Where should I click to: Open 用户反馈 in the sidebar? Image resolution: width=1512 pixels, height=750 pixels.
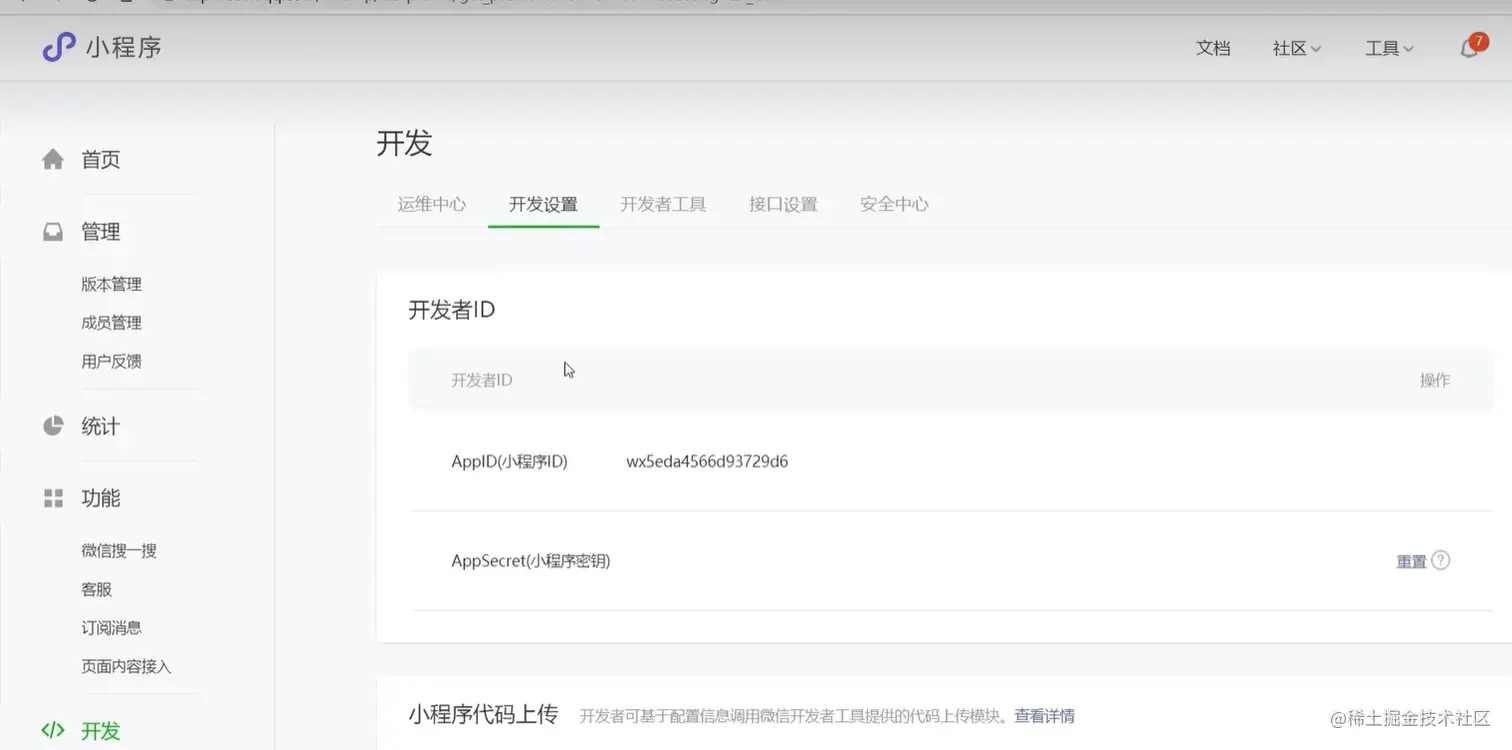[x=112, y=361]
